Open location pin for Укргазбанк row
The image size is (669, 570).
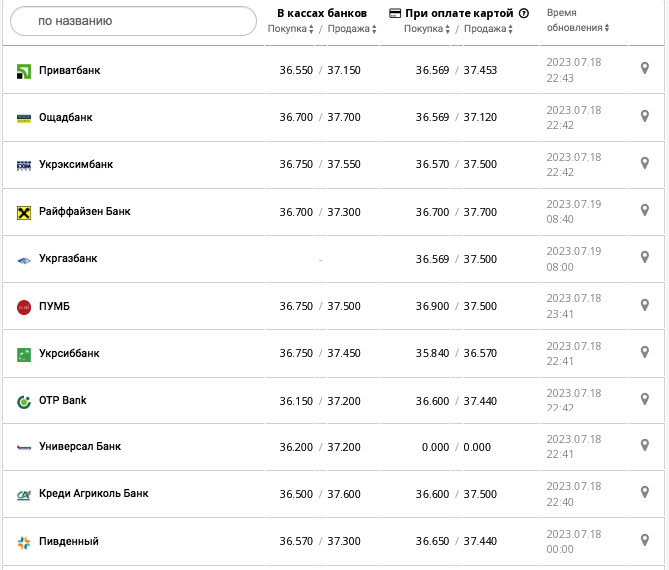click(x=645, y=257)
